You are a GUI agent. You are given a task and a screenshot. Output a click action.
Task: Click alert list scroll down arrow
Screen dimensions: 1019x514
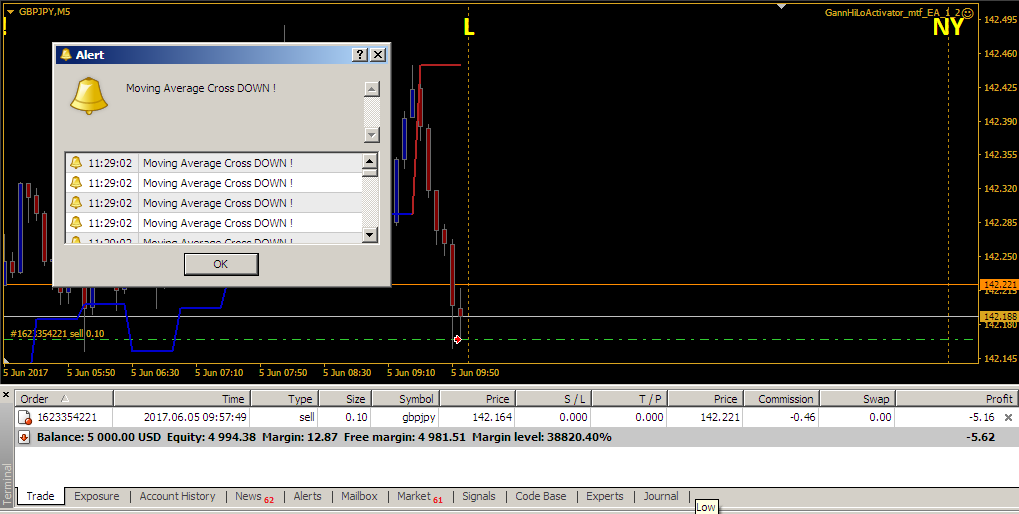(x=370, y=235)
